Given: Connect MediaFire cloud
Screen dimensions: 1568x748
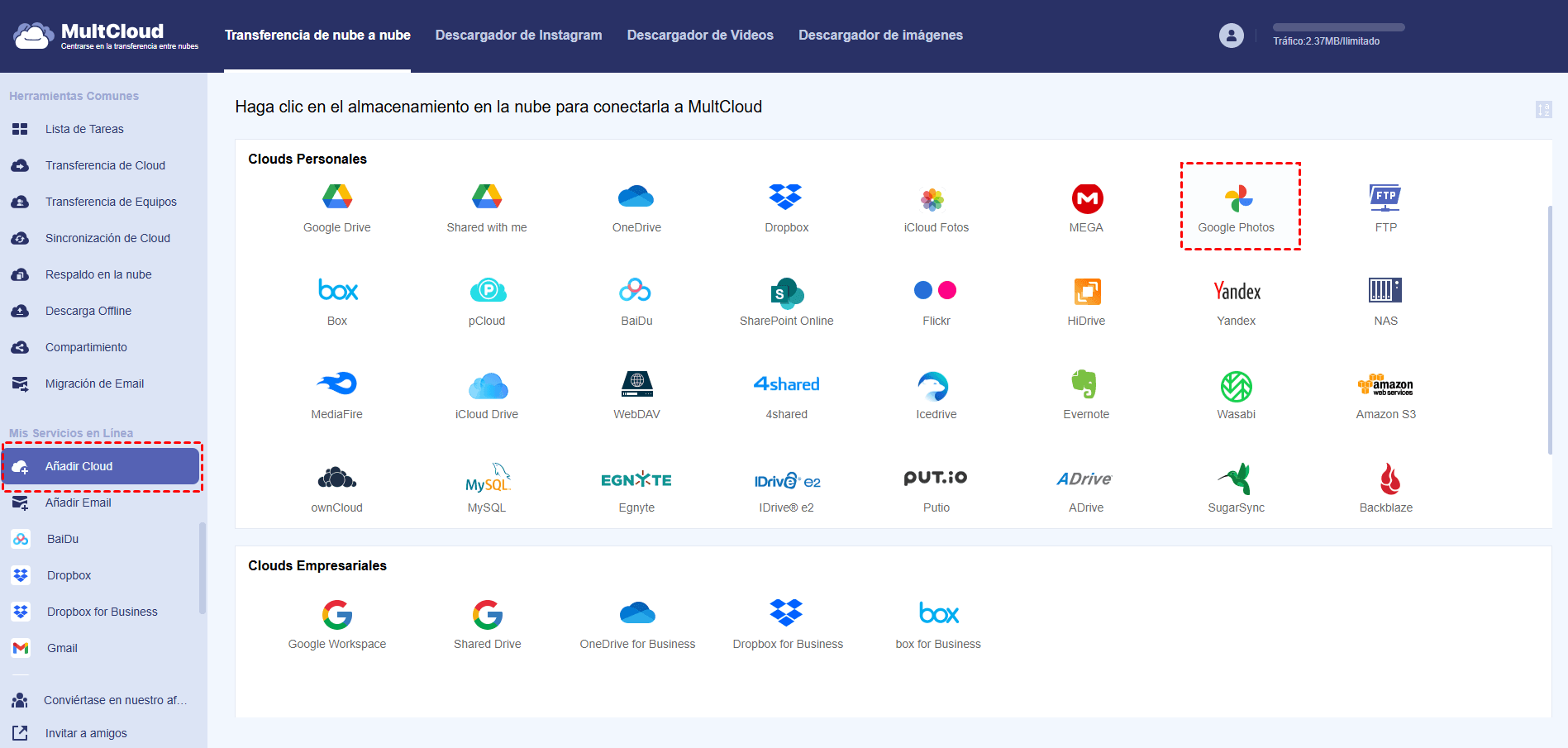Looking at the screenshot, I should pos(337,395).
